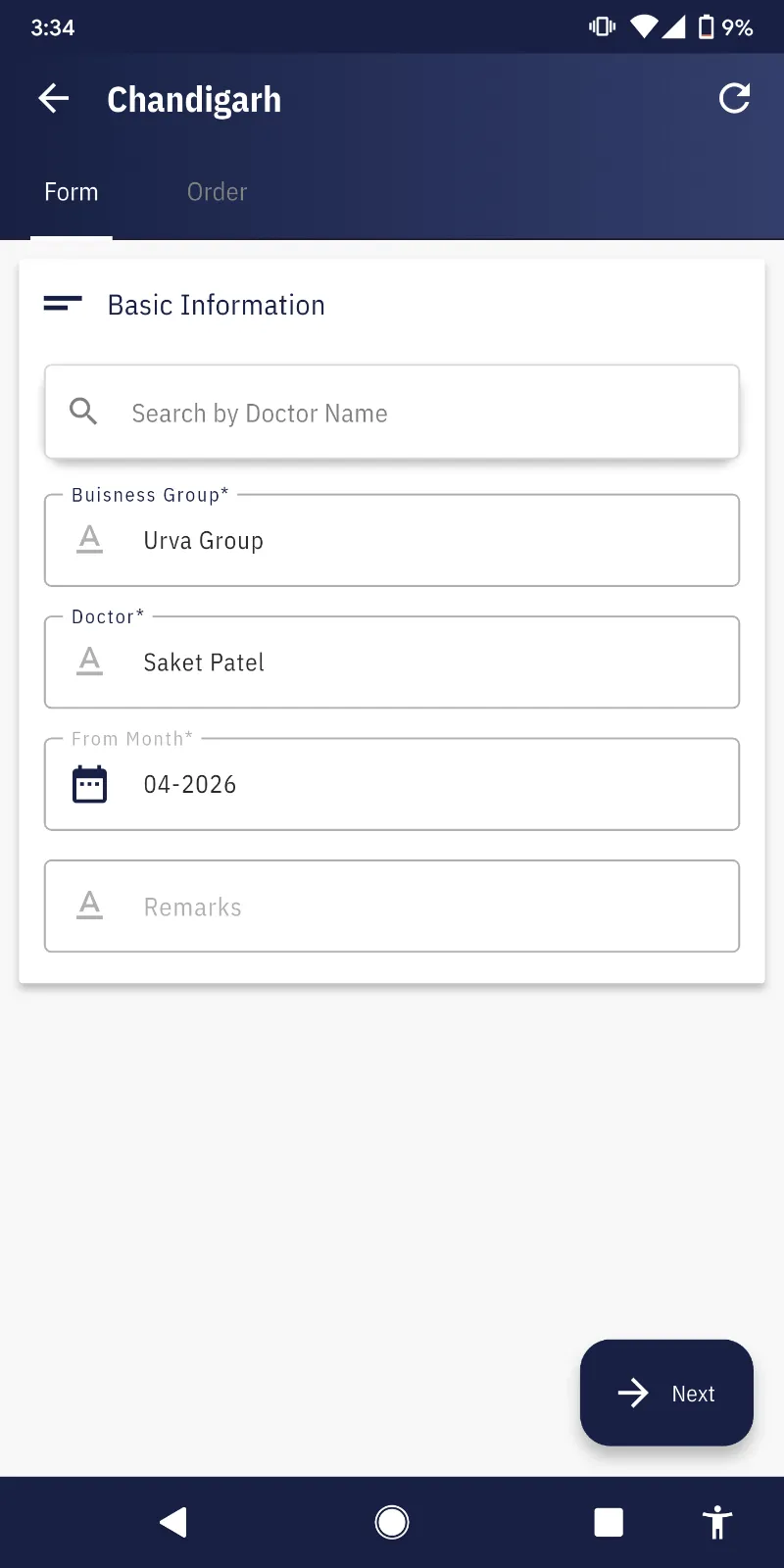The image size is (784, 1568).
Task: Open recent apps with square button
Action: pyautogui.click(x=609, y=1522)
